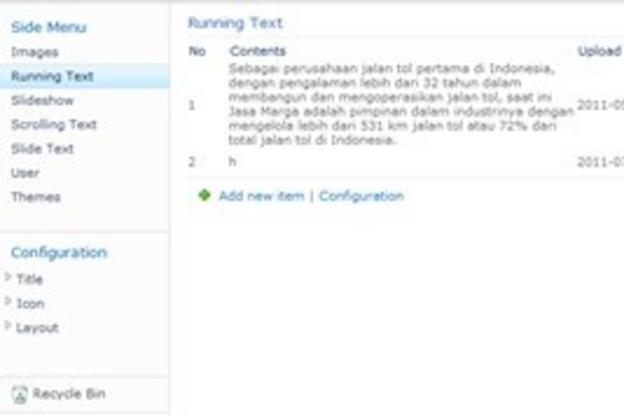This screenshot has width=624, height=416.
Task: Click the green plus add item icon
Action: point(204,196)
